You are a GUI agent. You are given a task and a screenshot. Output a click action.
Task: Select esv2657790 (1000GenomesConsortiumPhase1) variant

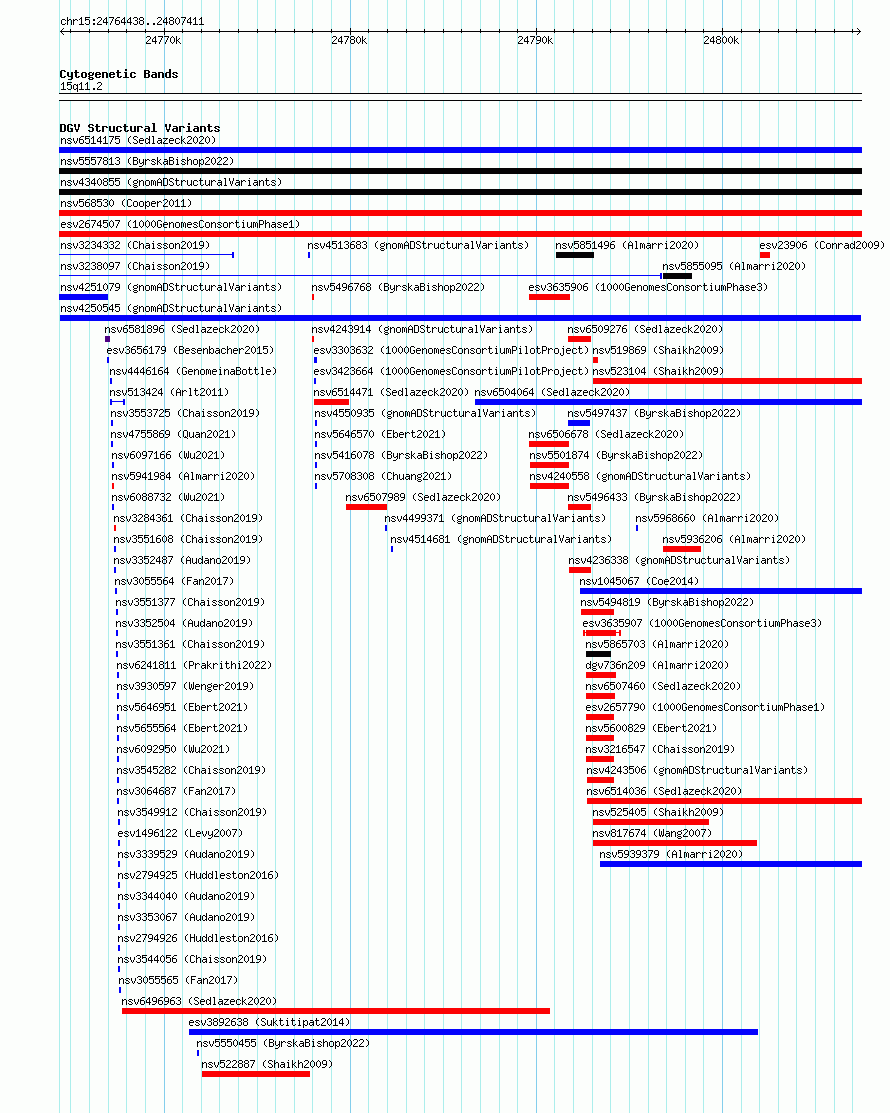[x=705, y=708]
